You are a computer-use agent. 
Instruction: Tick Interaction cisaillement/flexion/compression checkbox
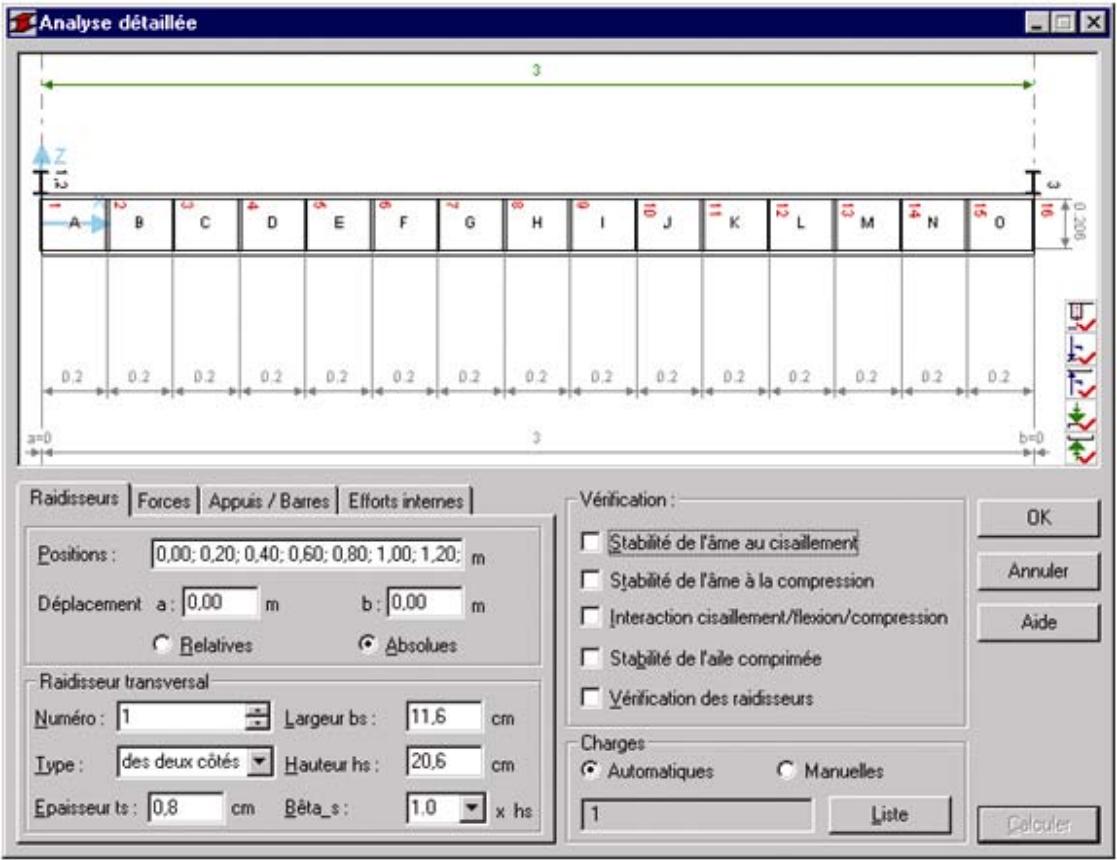pos(591,616)
